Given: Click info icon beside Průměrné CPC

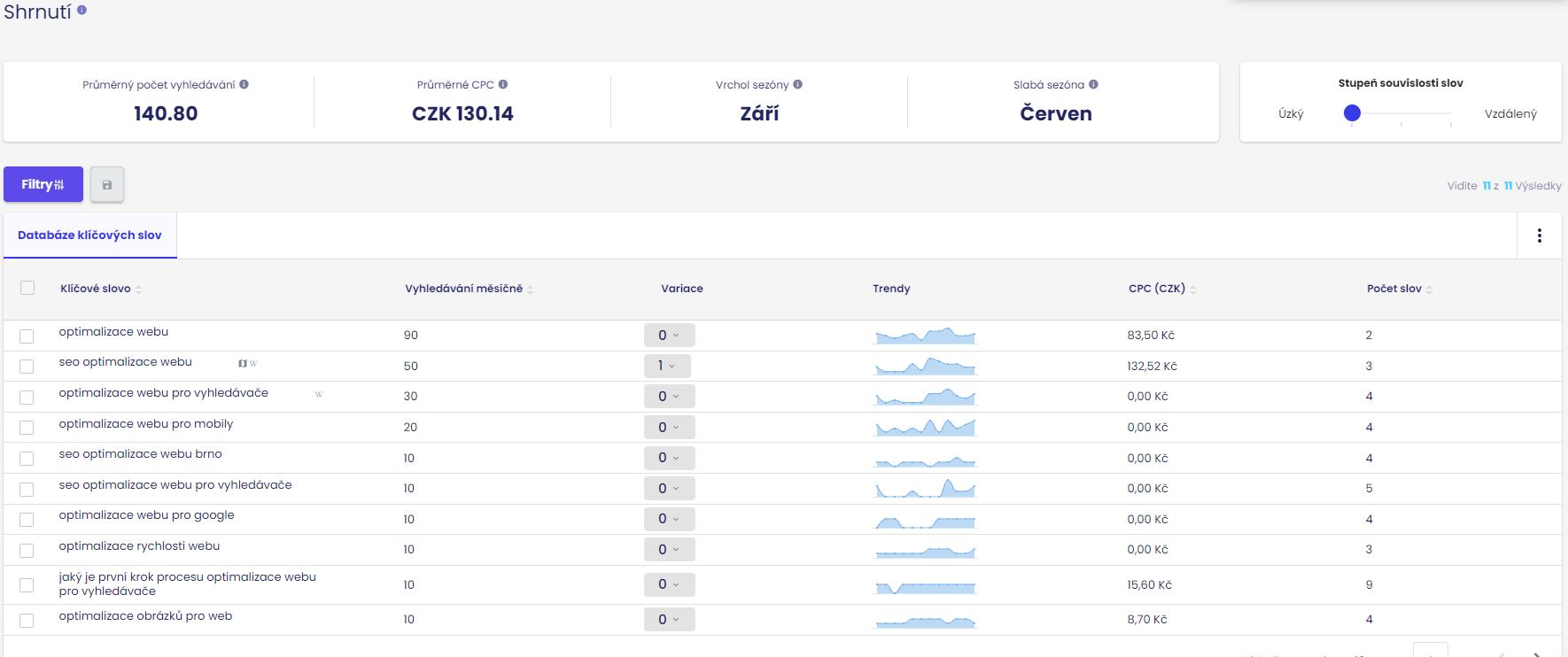Looking at the screenshot, I should click(503, 85).
